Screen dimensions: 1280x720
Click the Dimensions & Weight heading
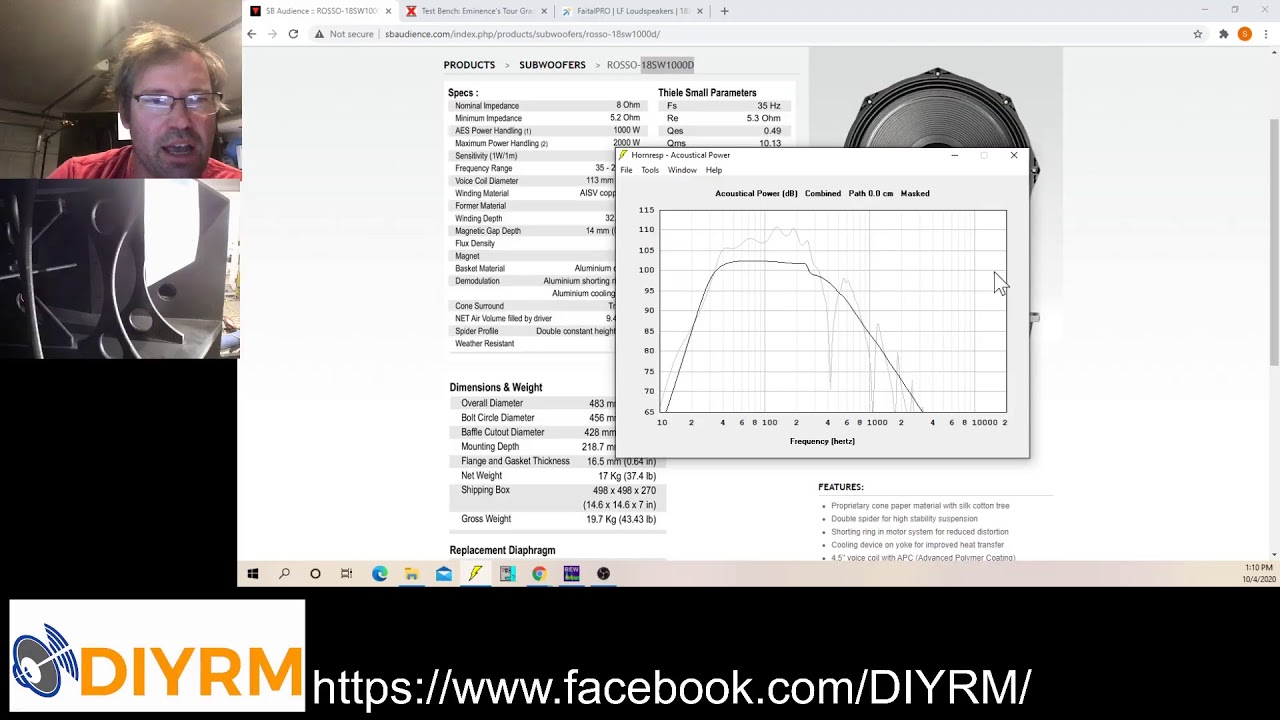496,388
